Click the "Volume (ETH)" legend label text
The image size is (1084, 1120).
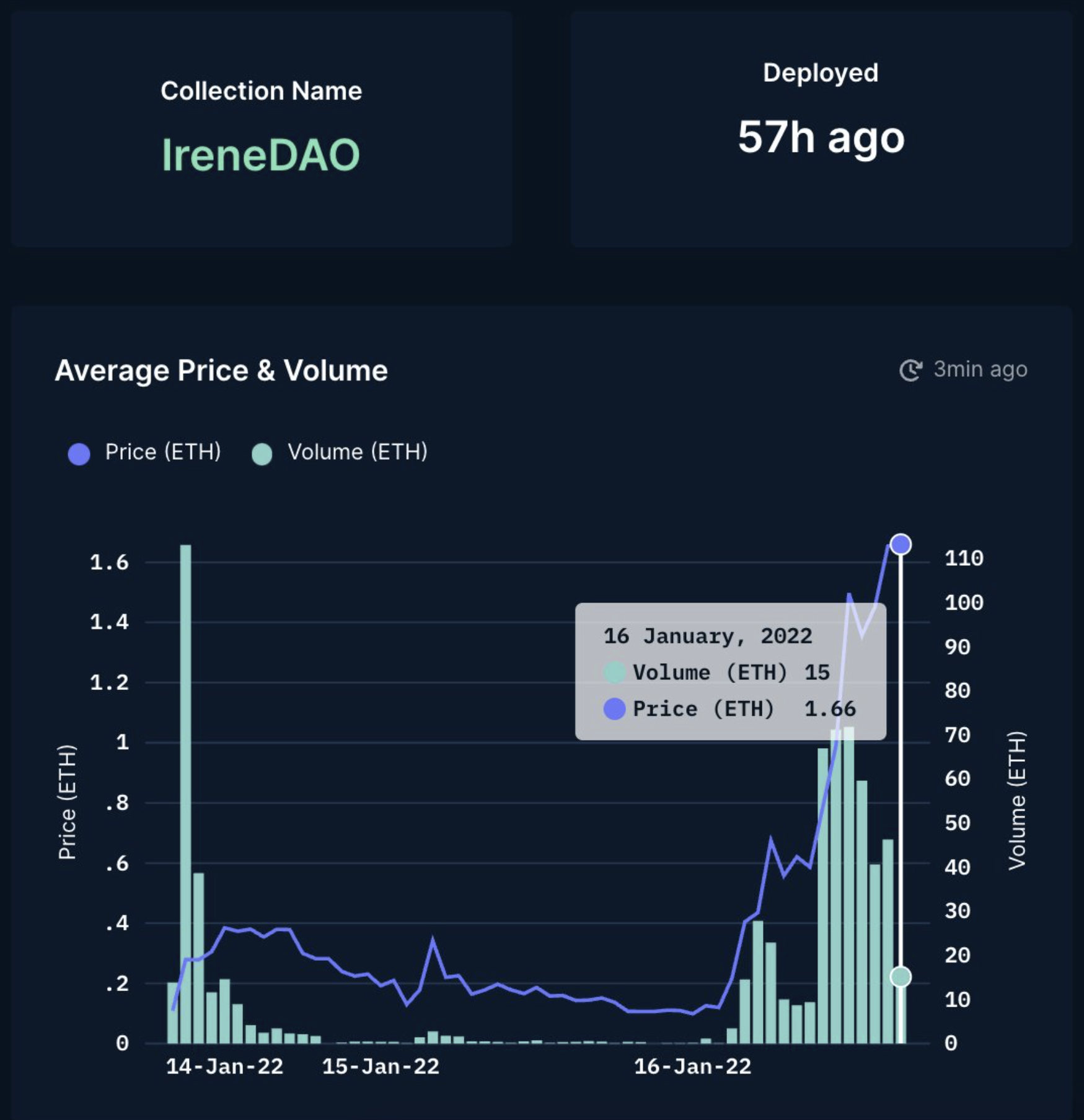pos(358,452)
